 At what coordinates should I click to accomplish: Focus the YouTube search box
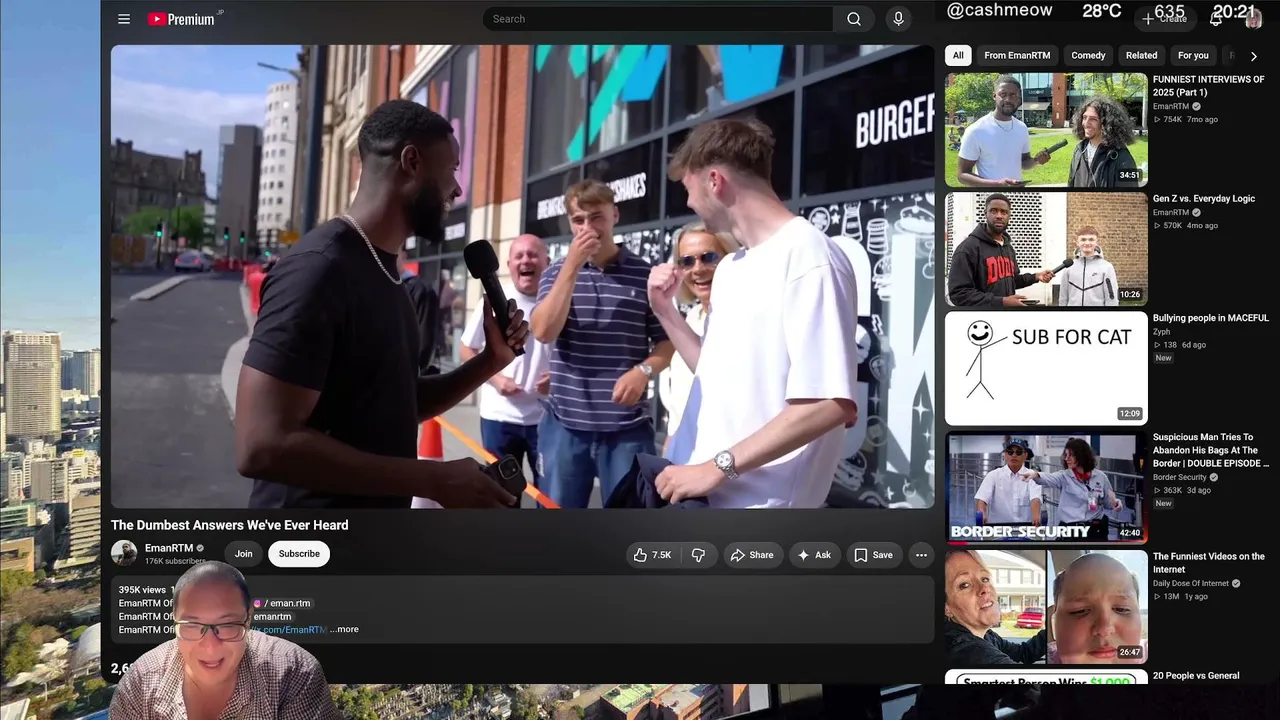coord(658,19)
